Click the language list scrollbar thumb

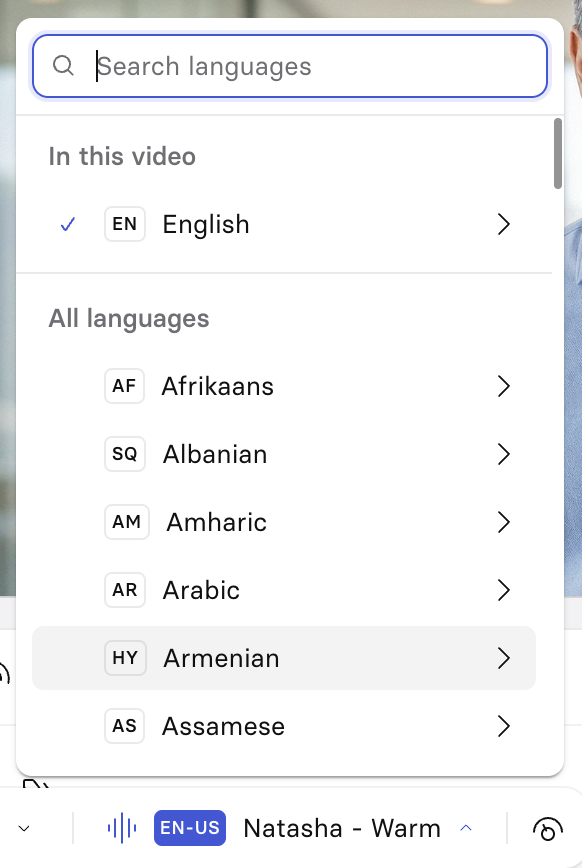tap(558, 153)
